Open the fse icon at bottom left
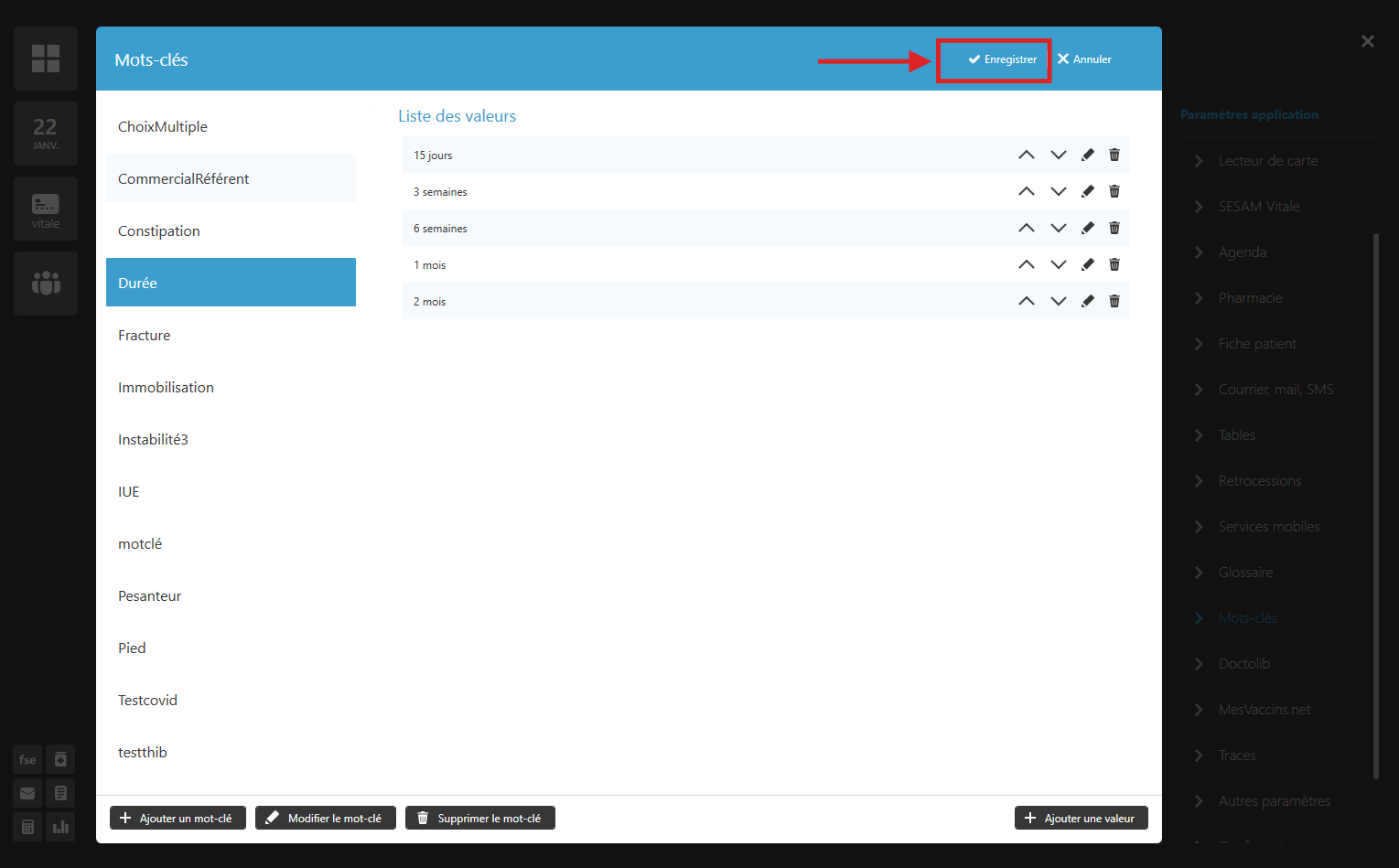Viewport: 1399px width, 868px height. pyautogui.click(x=27, y=759)
